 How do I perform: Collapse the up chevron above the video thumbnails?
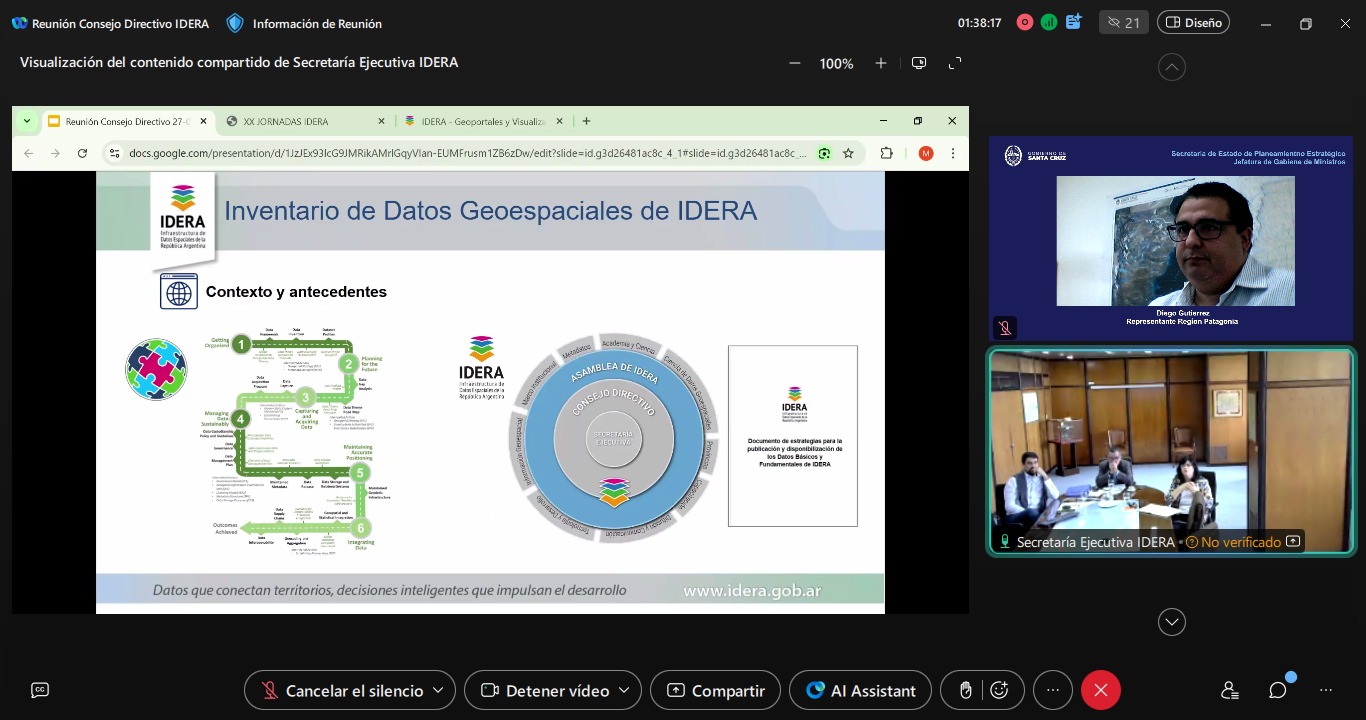coord(1171,67)
